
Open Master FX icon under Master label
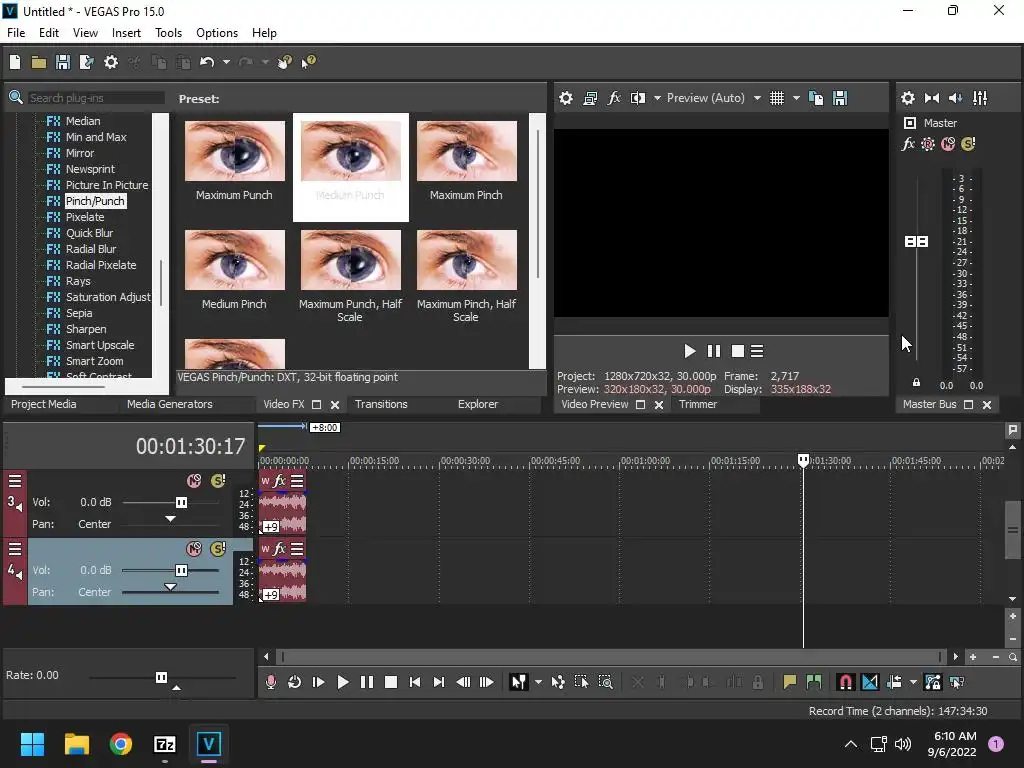[908, 144]
